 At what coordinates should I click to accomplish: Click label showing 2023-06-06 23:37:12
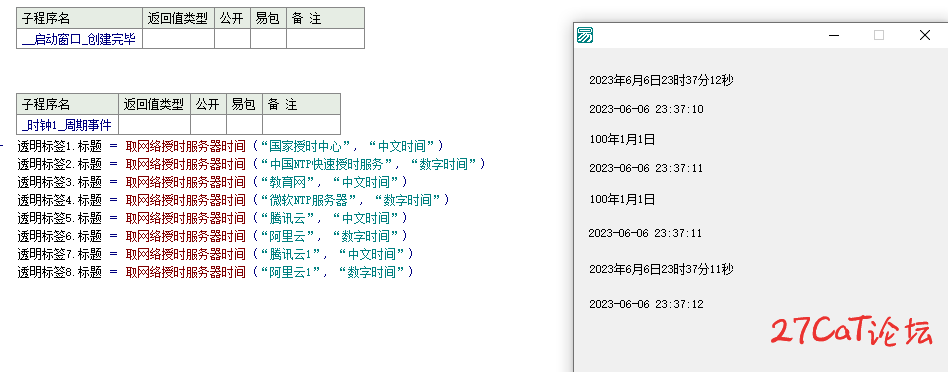[x=646, y=304]
